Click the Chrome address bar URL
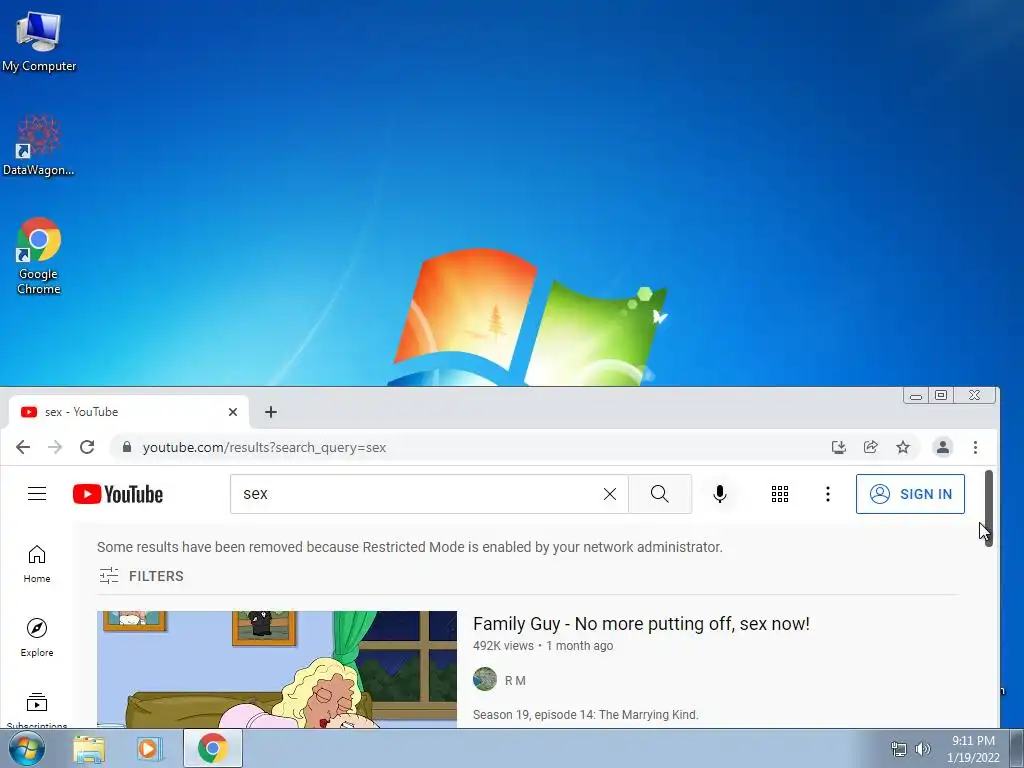The height and width of the screenshot is (768, 1024). pos(264,447)
